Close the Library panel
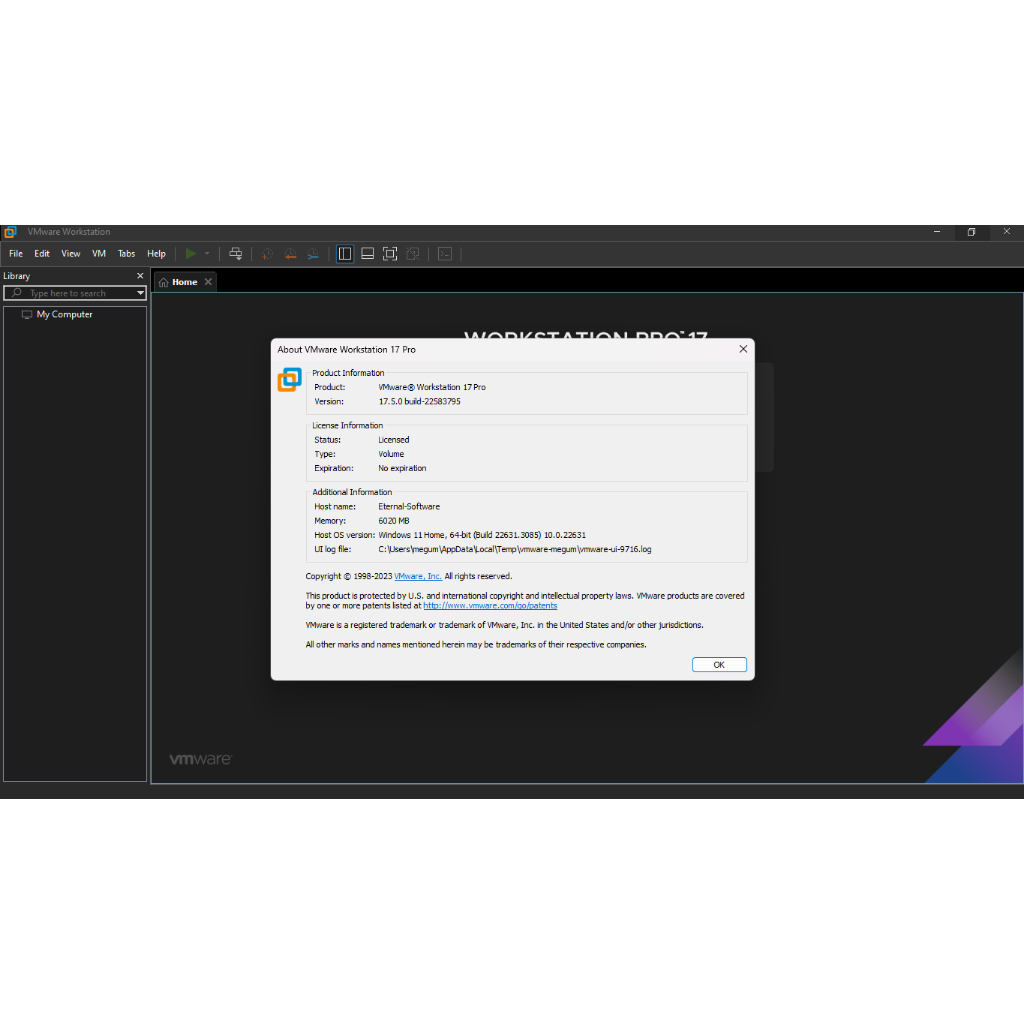This screenshot has width=1024, height=1024. (x=140, y=276)
